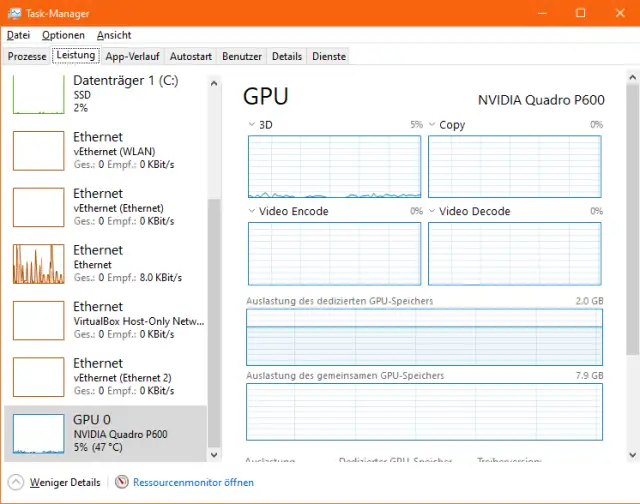This screenshot has height=504, width=640.
Task: Switch to the Autostart tab
Action: tap(190, 56)
